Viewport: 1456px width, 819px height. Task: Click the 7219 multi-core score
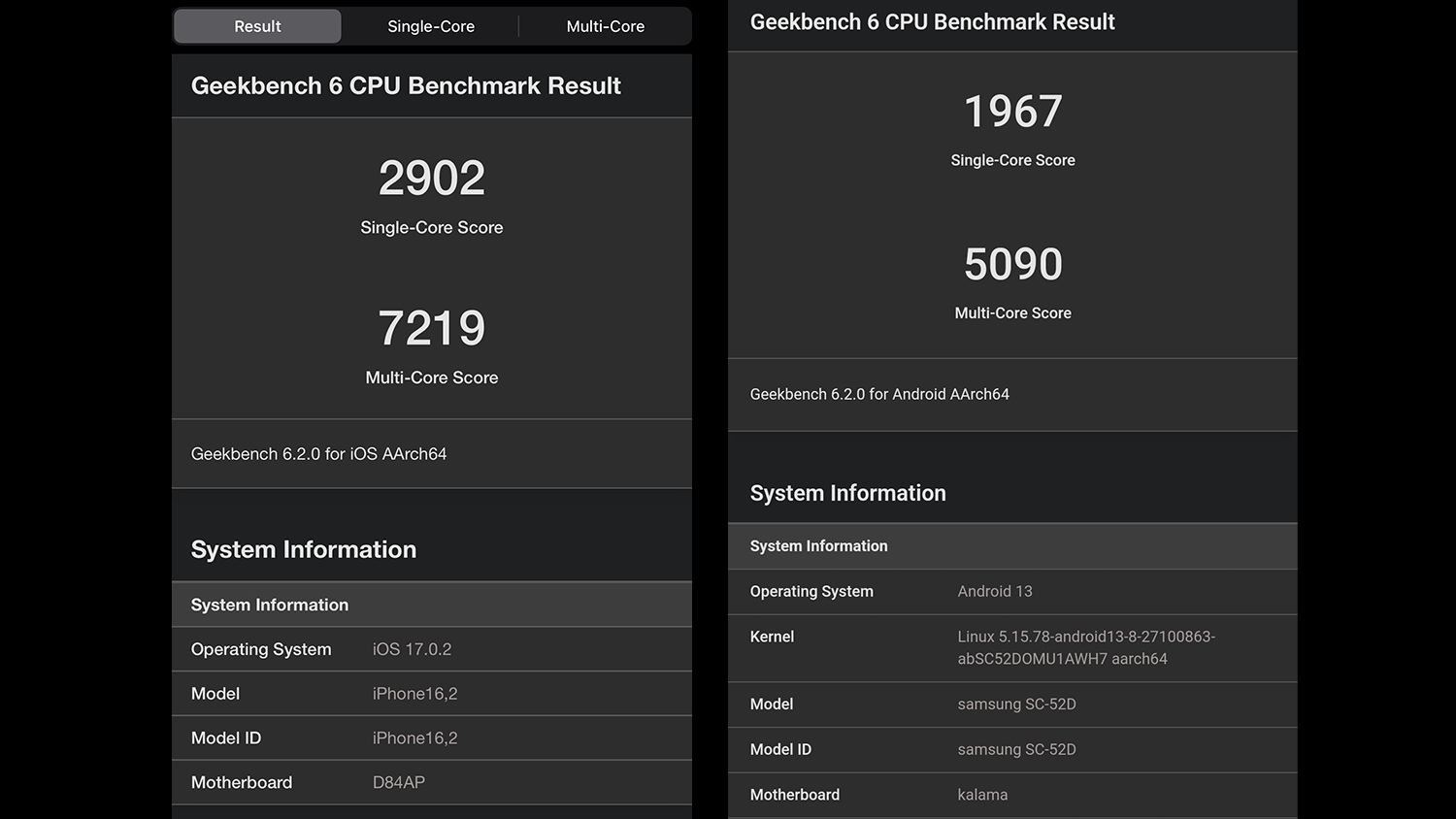coord(432,329)
